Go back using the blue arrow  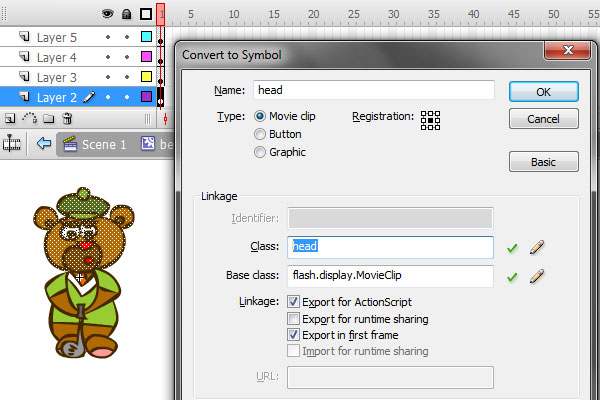point(44,144)
